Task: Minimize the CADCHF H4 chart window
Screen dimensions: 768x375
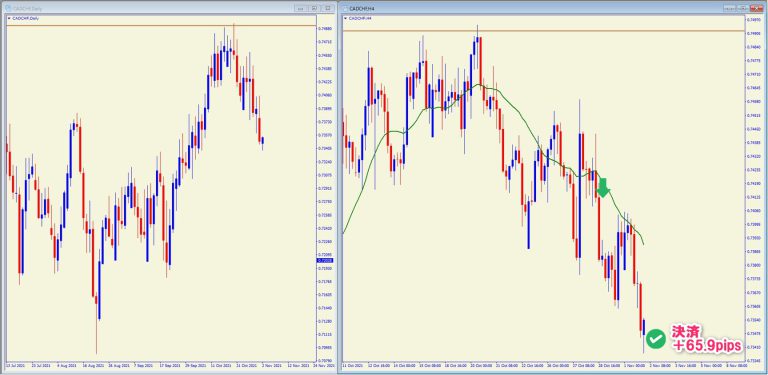Action: coord(730,8)
